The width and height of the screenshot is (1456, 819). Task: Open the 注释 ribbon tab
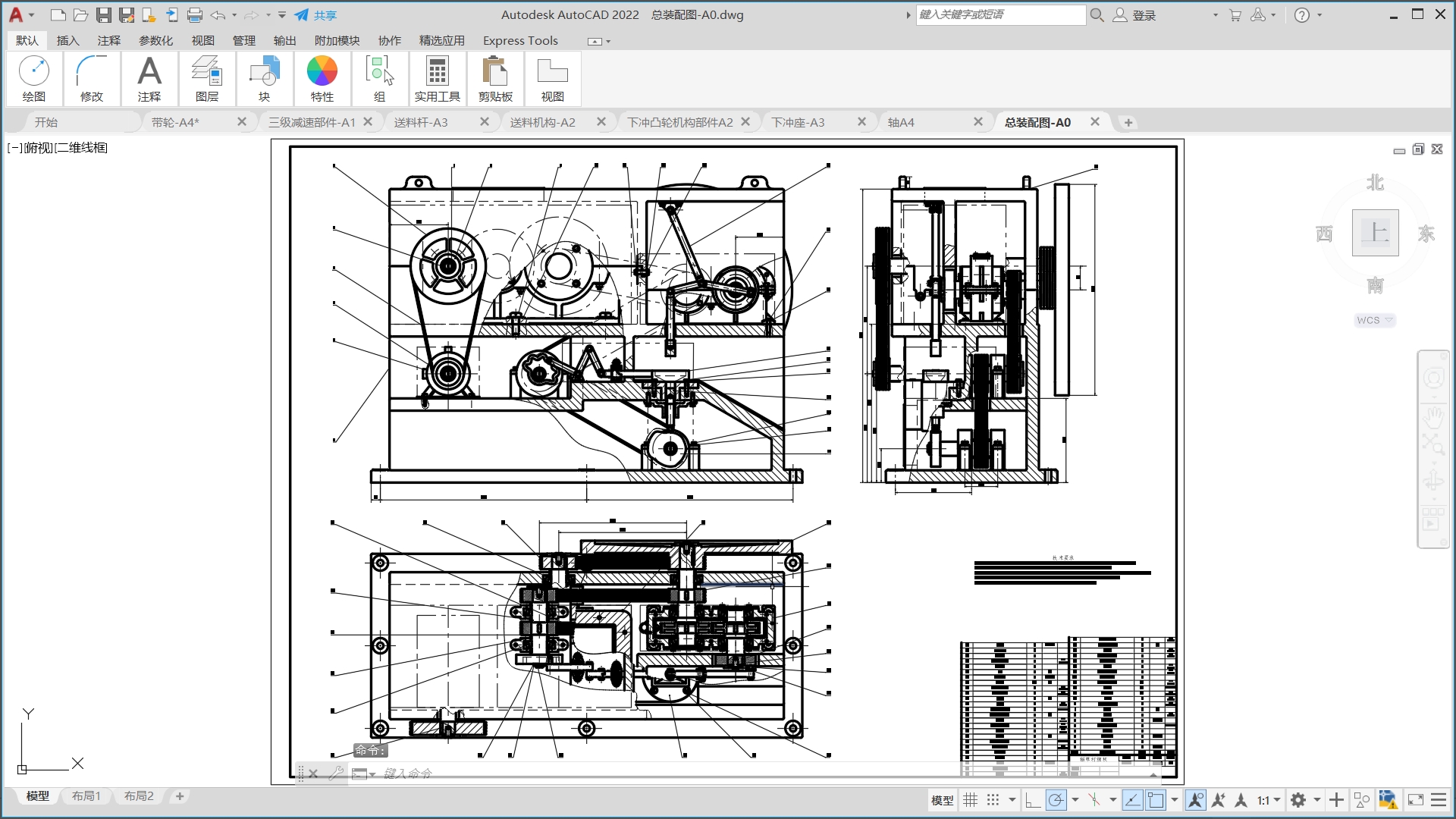[x=108, y=40]
